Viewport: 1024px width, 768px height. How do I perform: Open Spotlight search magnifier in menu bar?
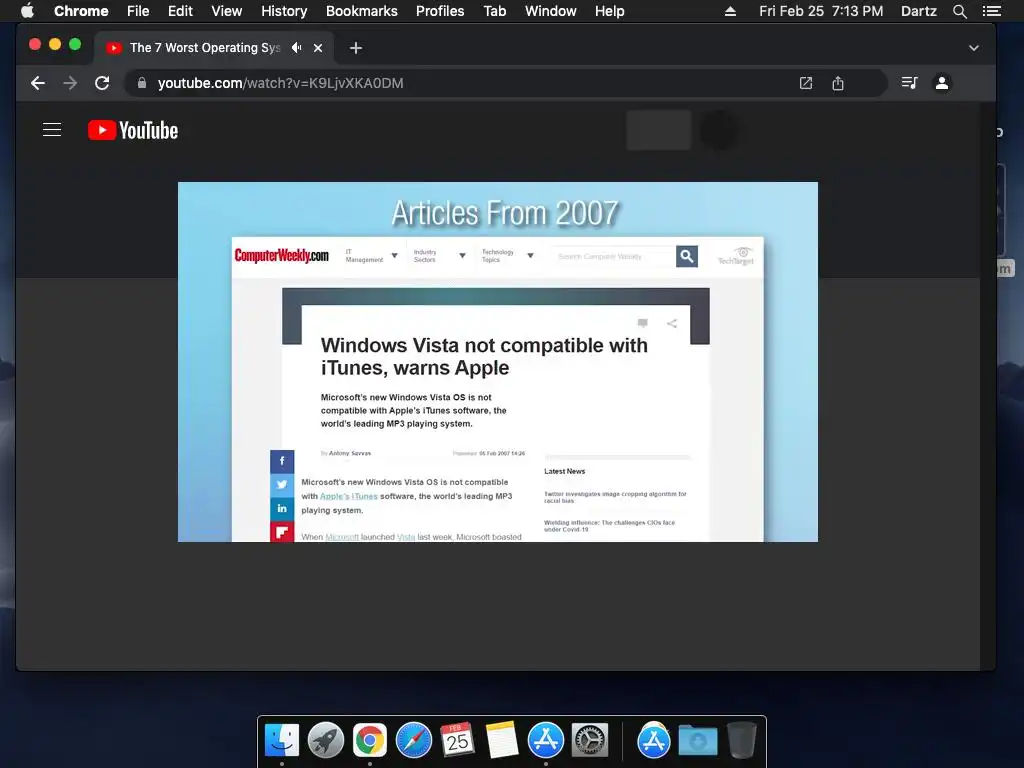tap(959, 11)
